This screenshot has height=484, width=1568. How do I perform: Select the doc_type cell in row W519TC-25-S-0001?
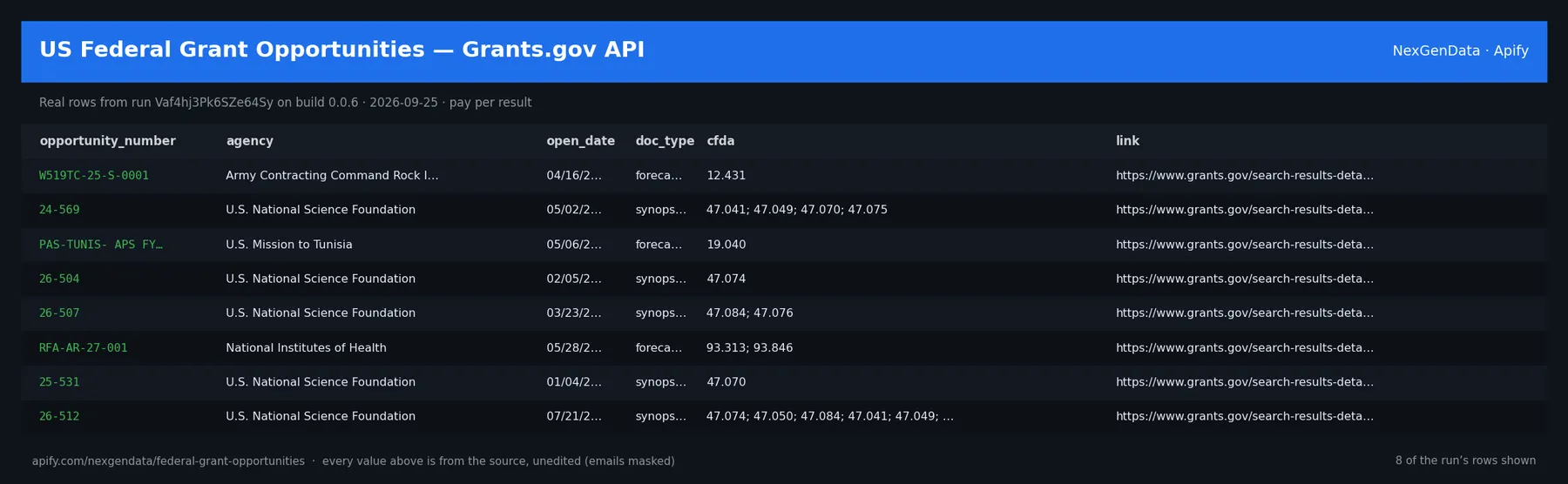pyautogui.click(x=659, y=176)
